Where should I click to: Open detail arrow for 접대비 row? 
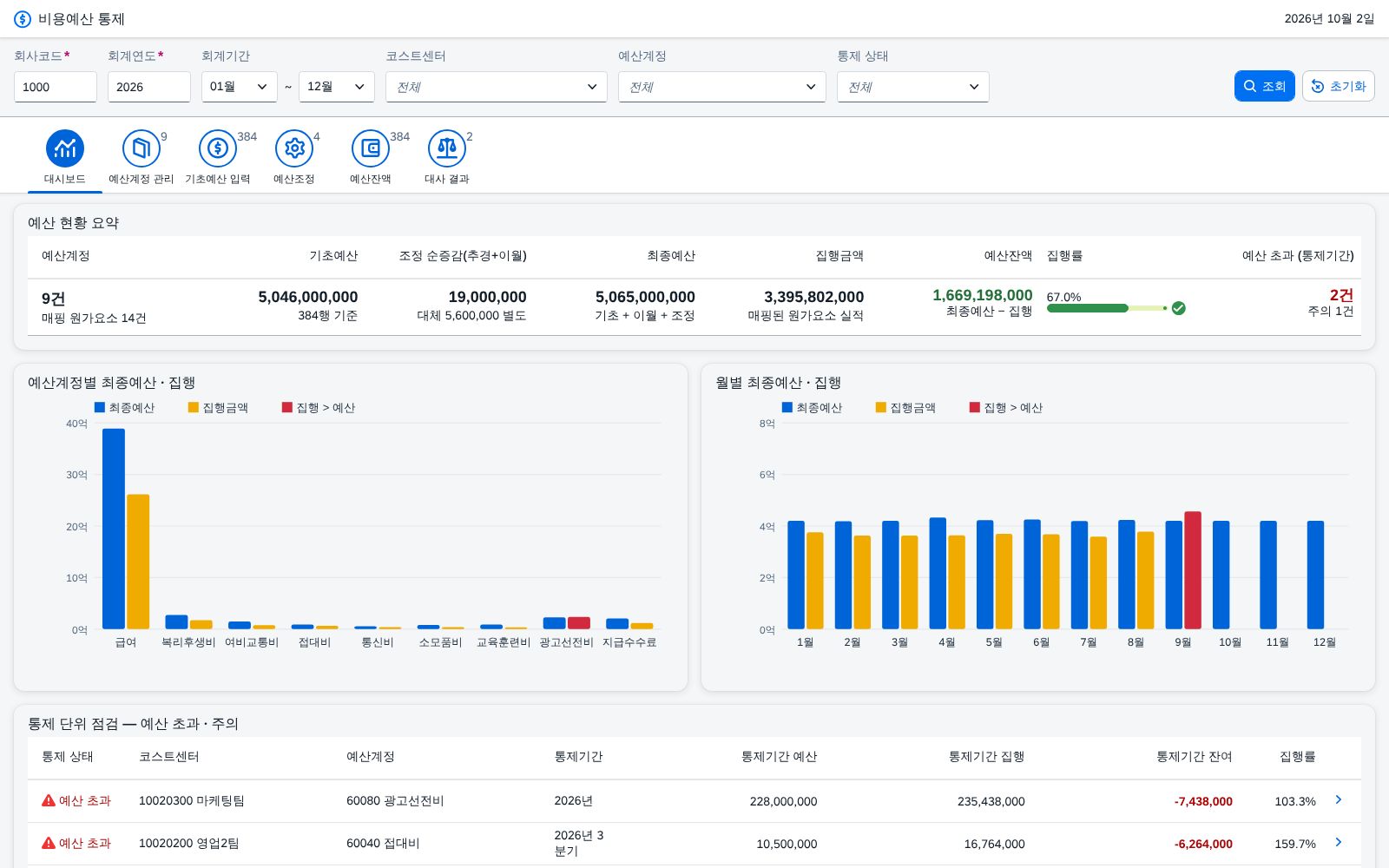1338,842
